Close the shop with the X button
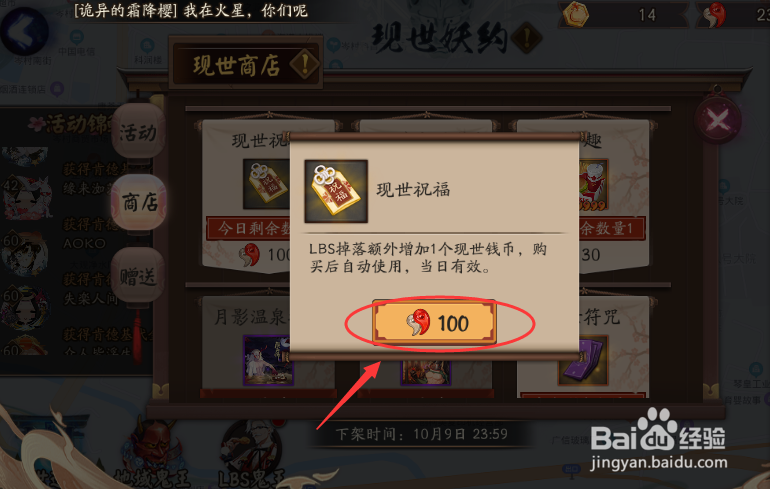 pos(717,119)
